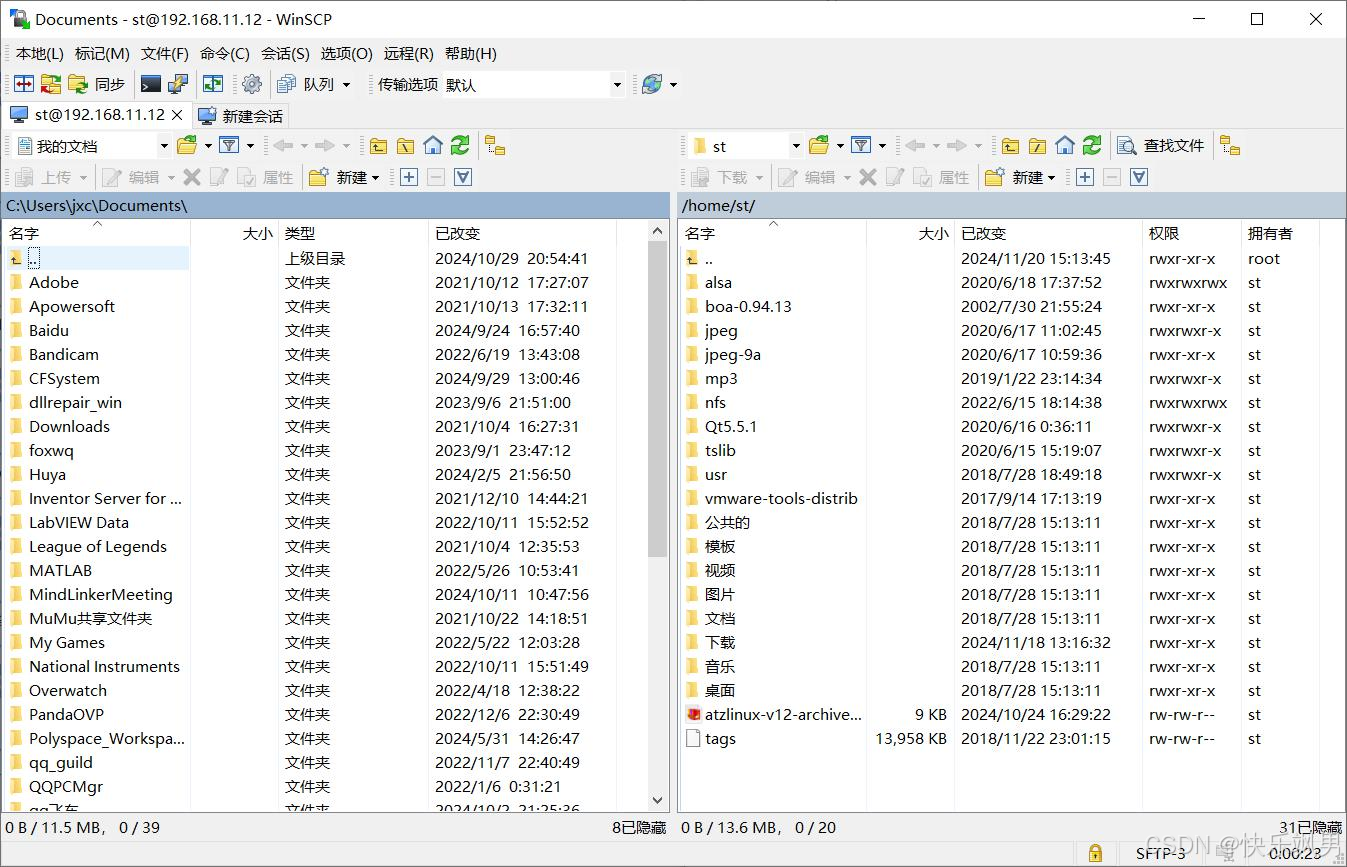The image size is (1347, 867).
Task: Select the MATLAB folder in local panel
Action: click(60, 571)
